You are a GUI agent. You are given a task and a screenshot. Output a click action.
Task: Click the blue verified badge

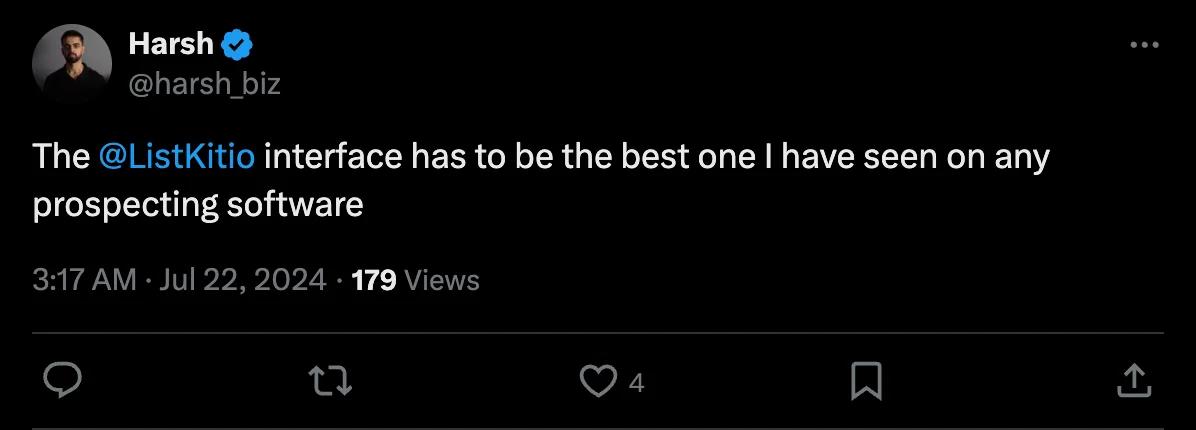pos(237,46)
